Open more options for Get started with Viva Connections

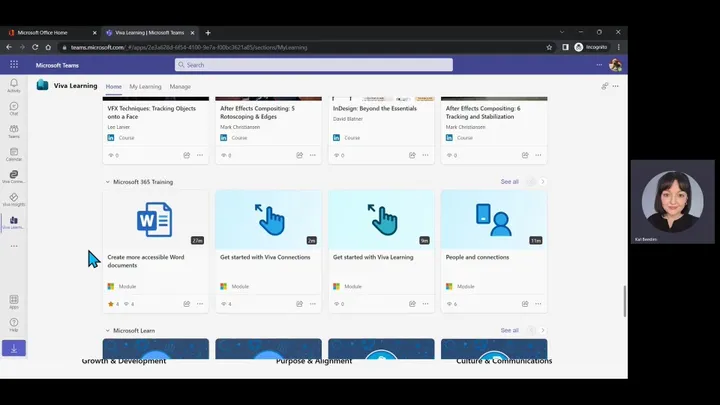pos(313,304)
